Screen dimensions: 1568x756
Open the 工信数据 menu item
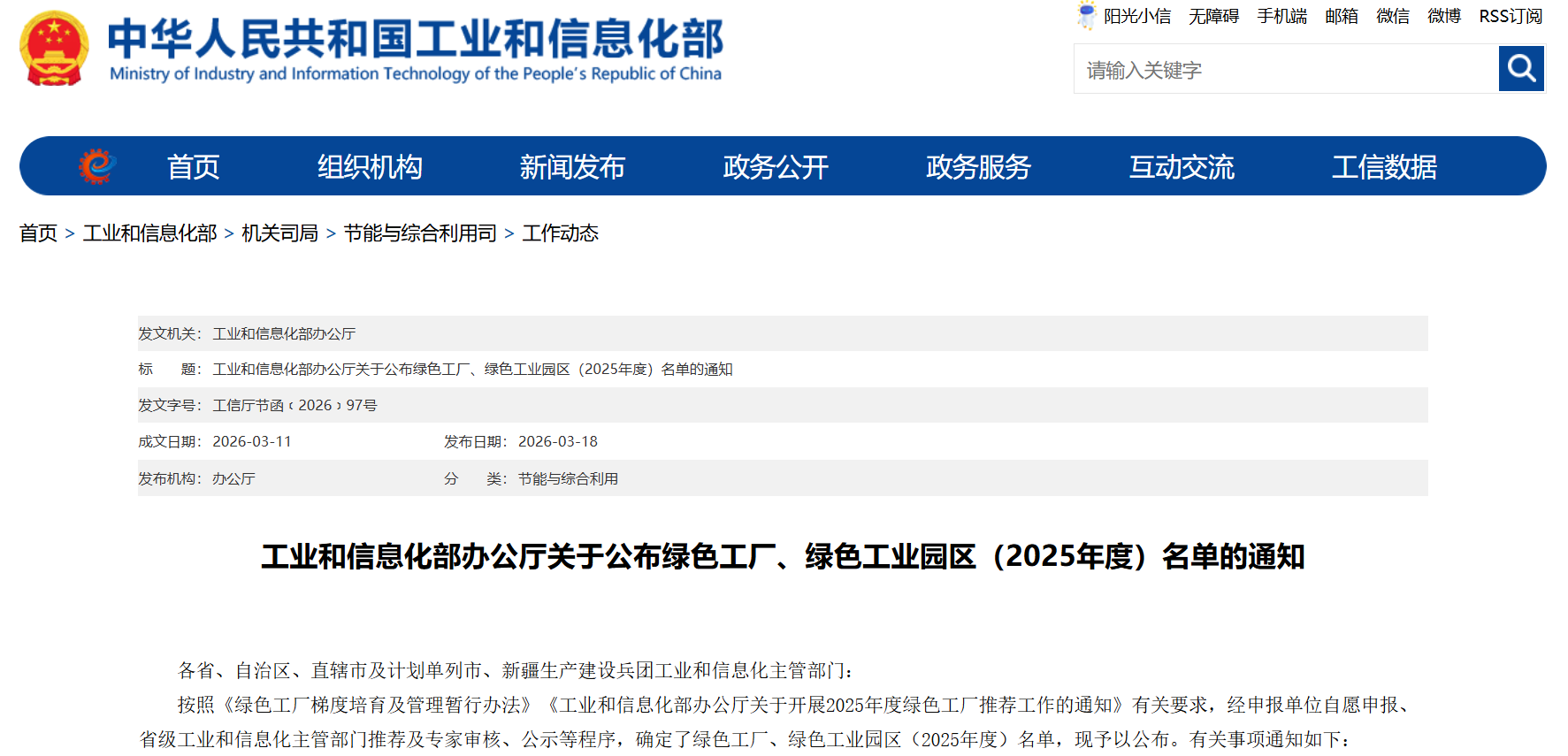click(1384, 166)
